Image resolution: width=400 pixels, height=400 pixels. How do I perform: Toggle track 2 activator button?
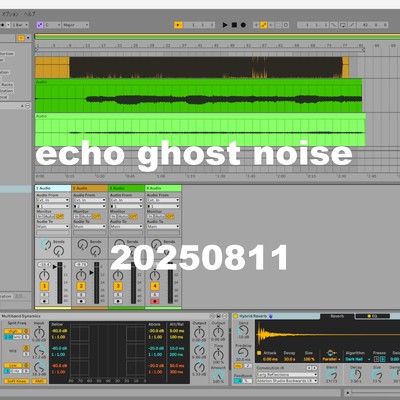(81, 286)
